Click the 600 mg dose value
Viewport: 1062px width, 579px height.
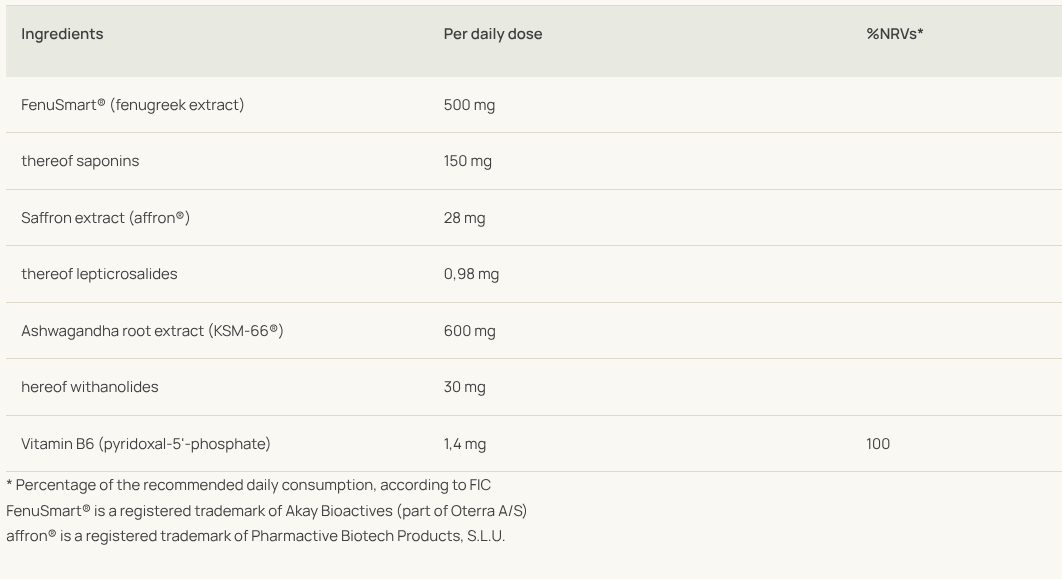point(469,331)
